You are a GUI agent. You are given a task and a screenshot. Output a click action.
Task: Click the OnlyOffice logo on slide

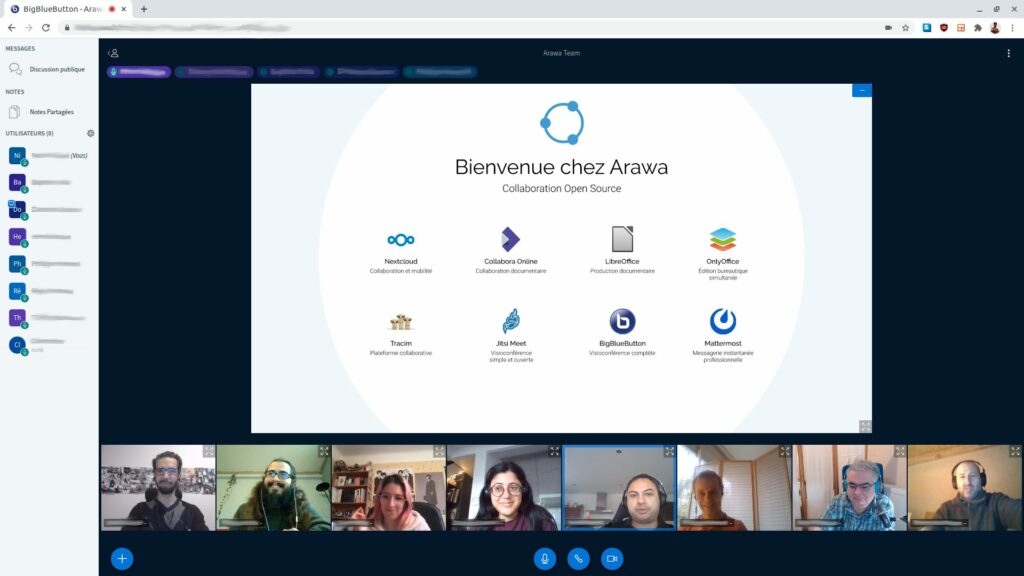click(723, 239)
